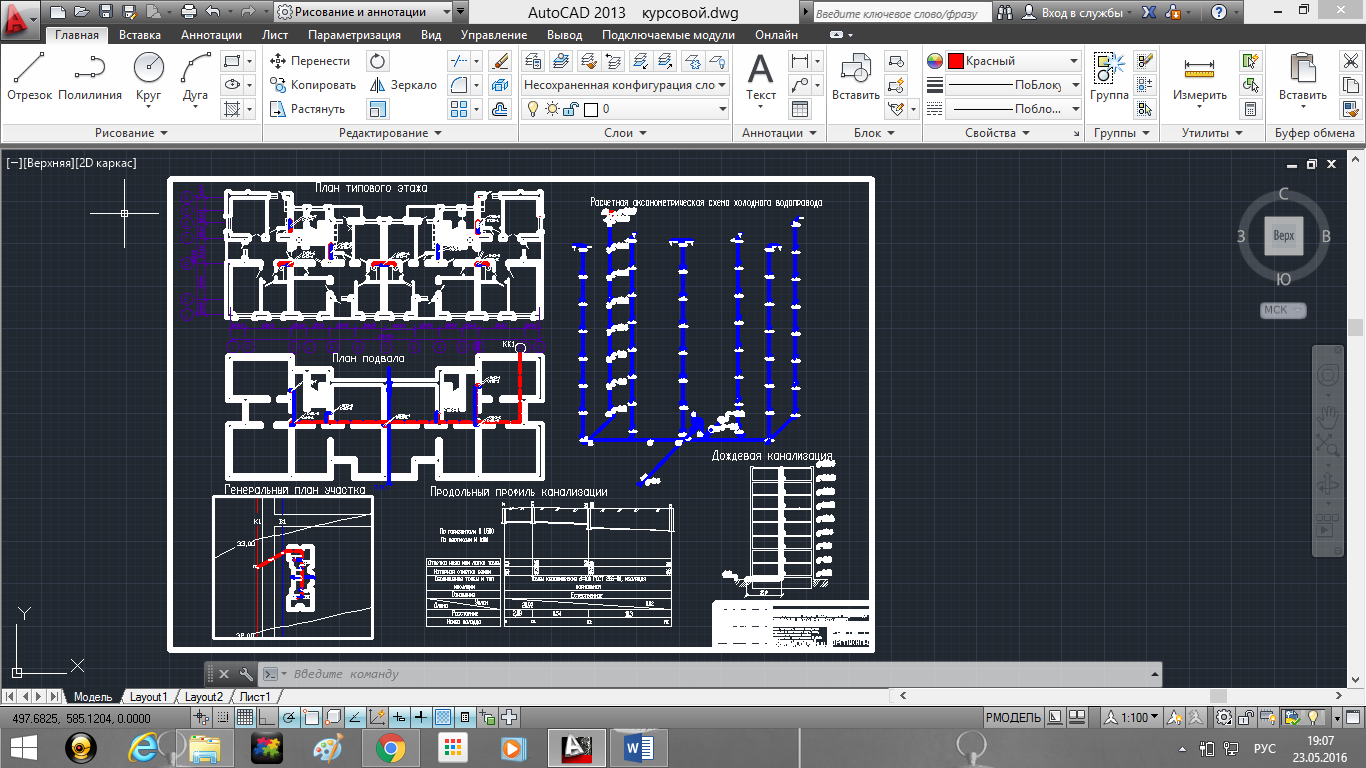Click the keyword search field in title bar

click(x=901, y=13)
